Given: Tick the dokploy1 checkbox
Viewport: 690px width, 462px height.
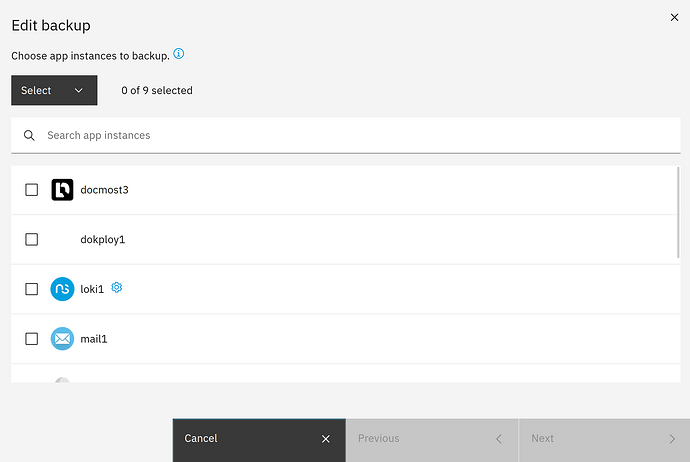Looking at the screenshot, I should tap(32, 239).
